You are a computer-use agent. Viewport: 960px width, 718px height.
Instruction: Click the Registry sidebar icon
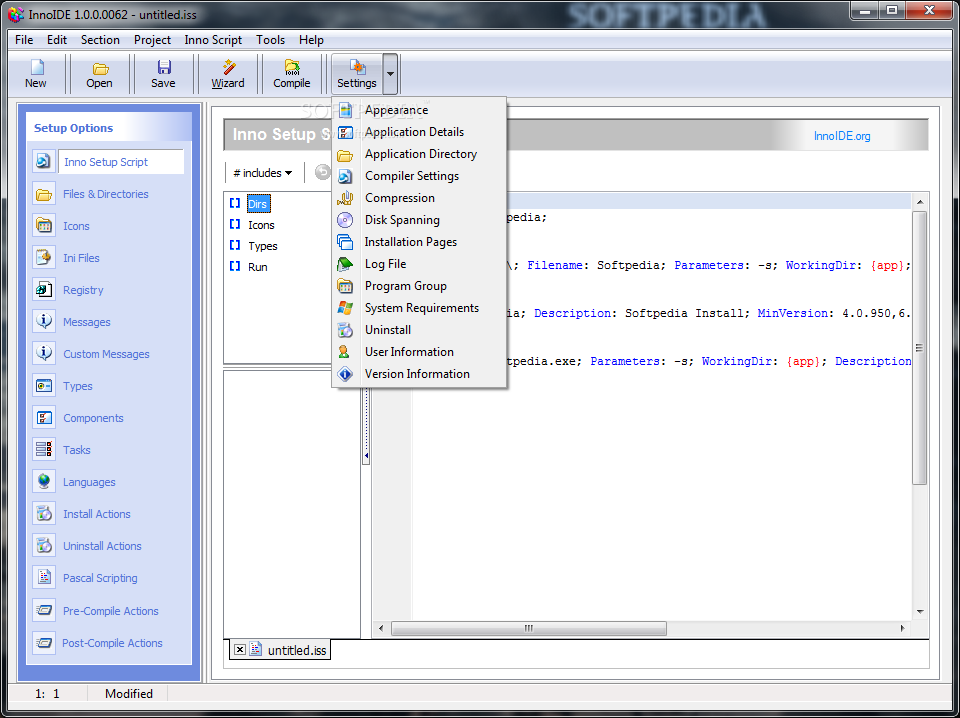click(43, 290)
